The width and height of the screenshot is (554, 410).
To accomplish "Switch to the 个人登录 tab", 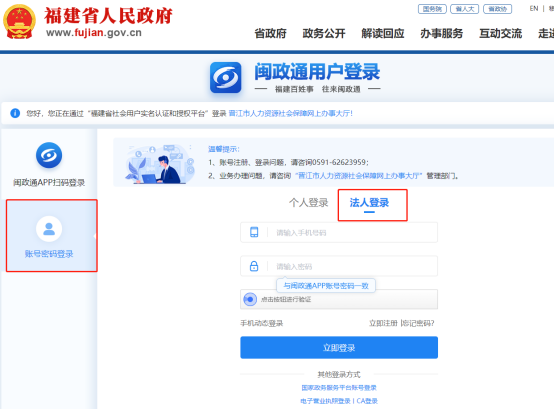I will [308, 203].
